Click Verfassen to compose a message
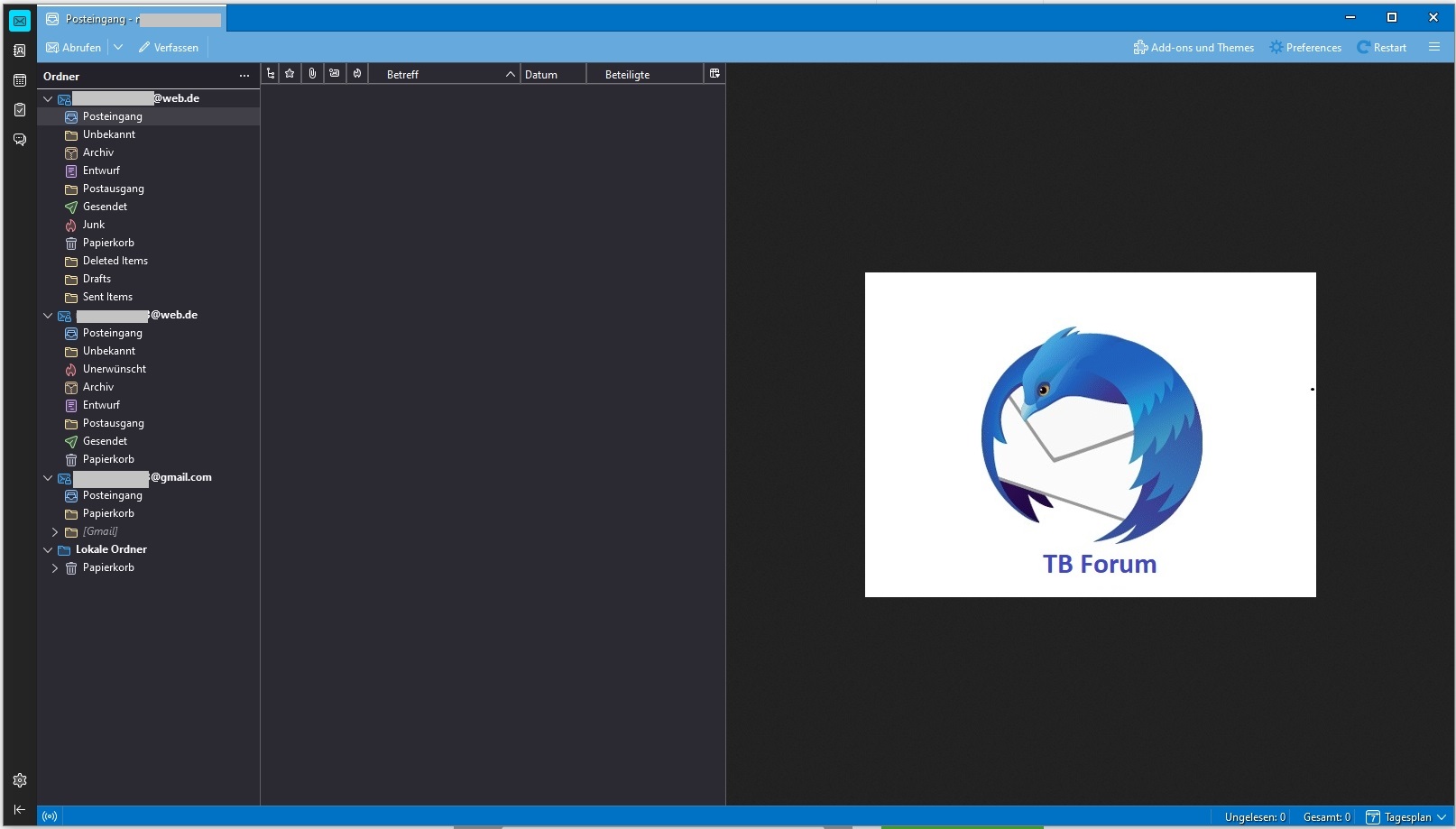The image size is (1456, 829). [x=169, y=48]
